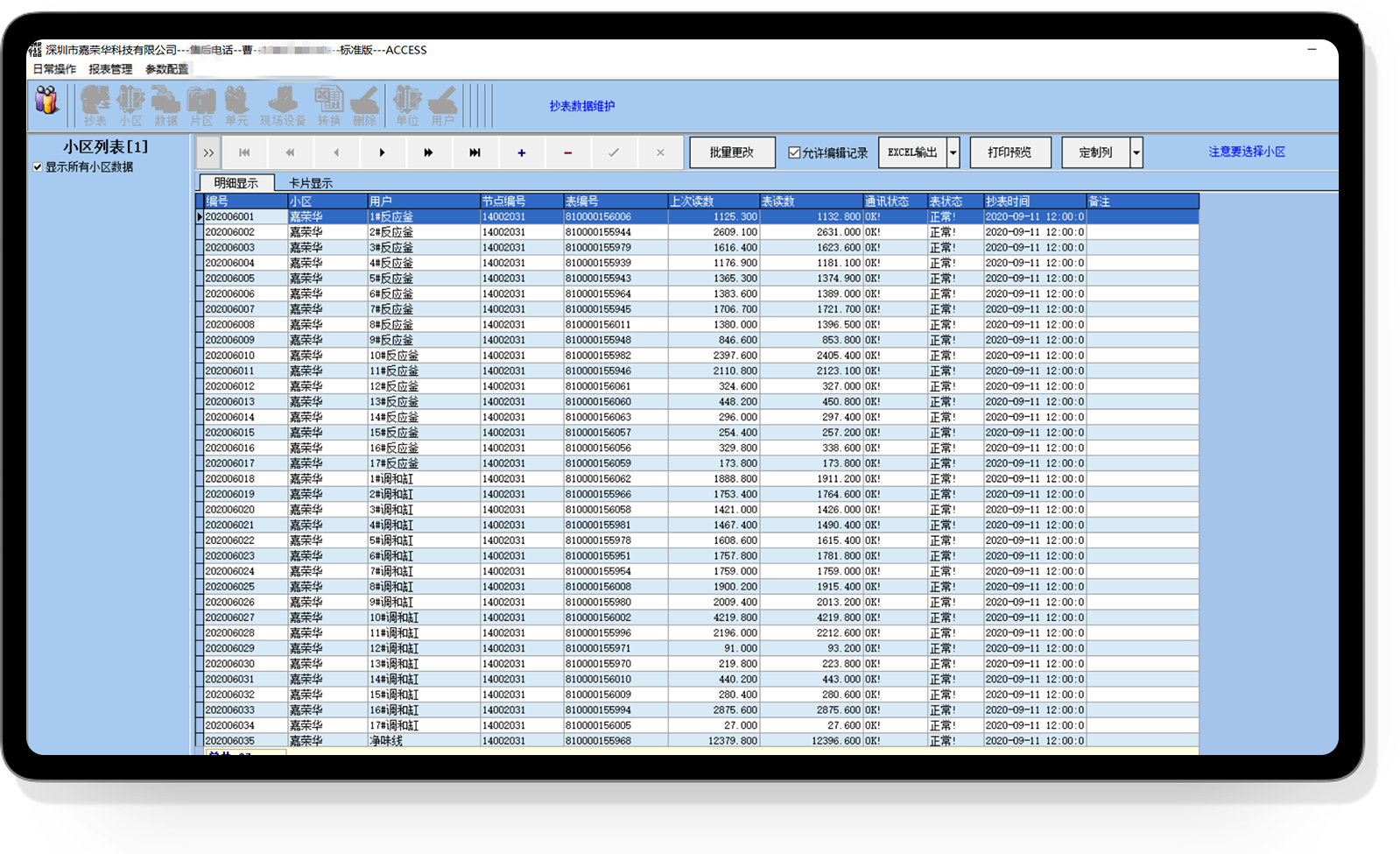
Task: Go to the next record
Action: click(x=382, y=152)
